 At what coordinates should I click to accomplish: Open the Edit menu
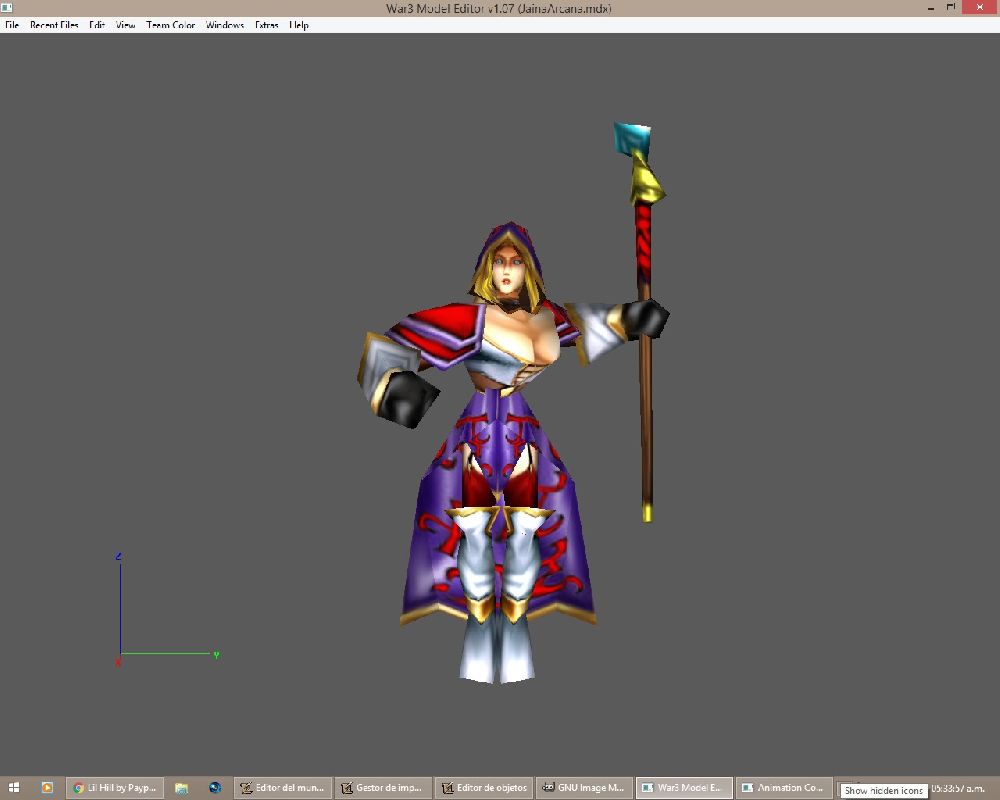pos(97,25)
